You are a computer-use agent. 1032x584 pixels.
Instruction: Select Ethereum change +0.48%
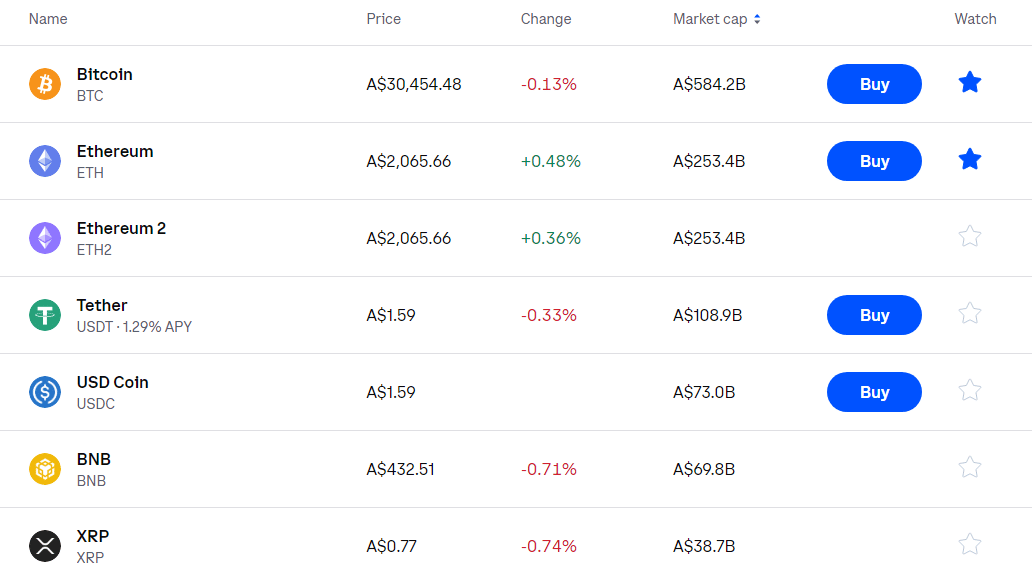tap(551, 161)
